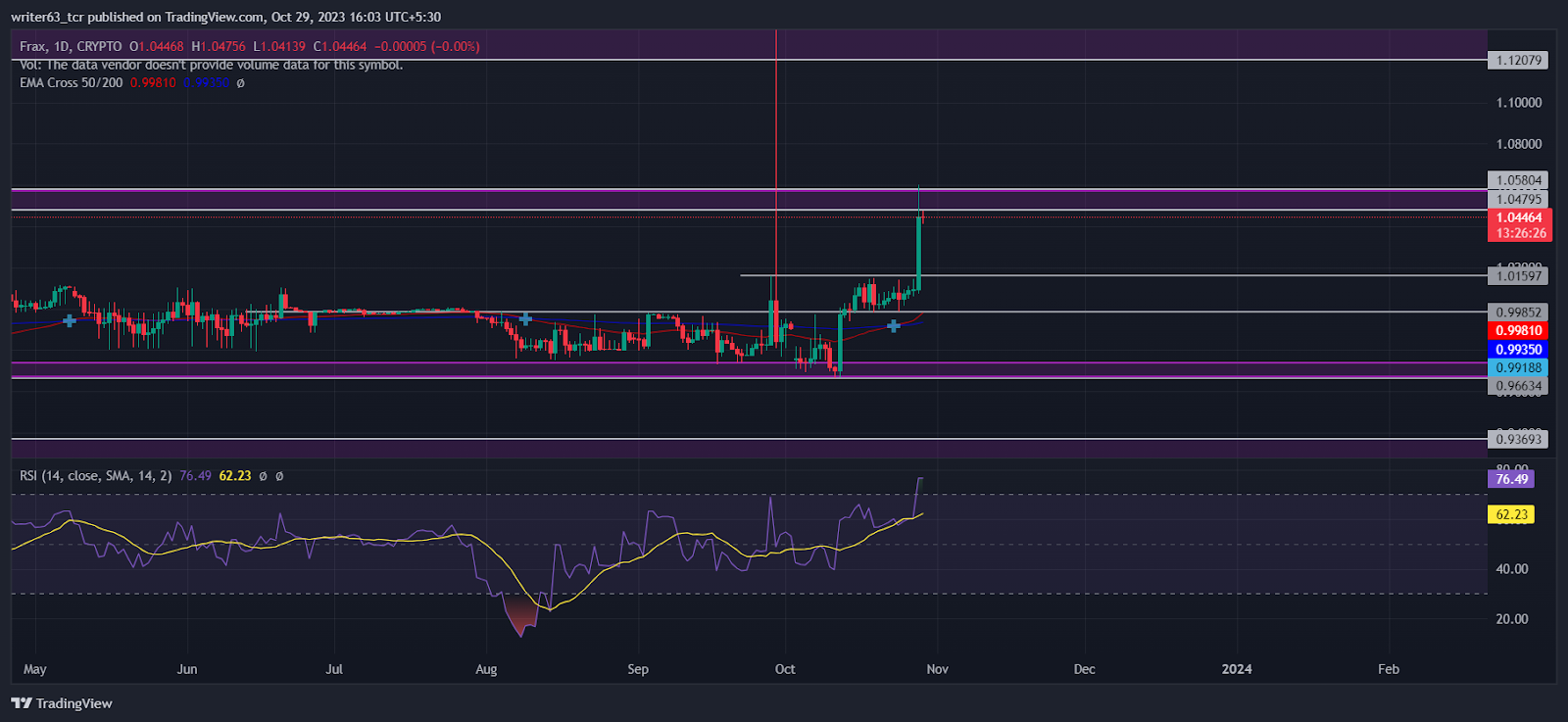
Task: Click the 1.12079 price label
Action: point(1518,61)
